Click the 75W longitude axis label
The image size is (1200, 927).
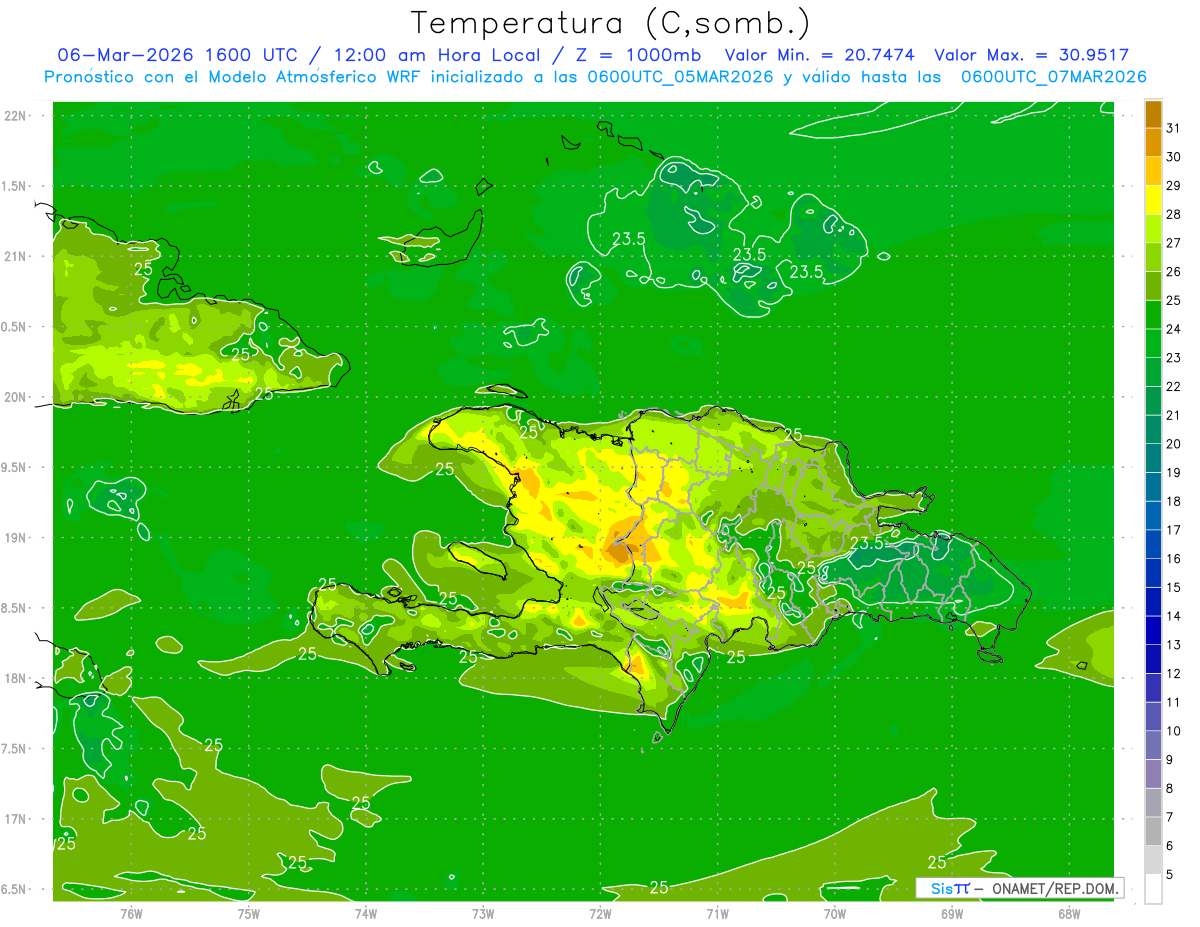click(x=248, y=914)
